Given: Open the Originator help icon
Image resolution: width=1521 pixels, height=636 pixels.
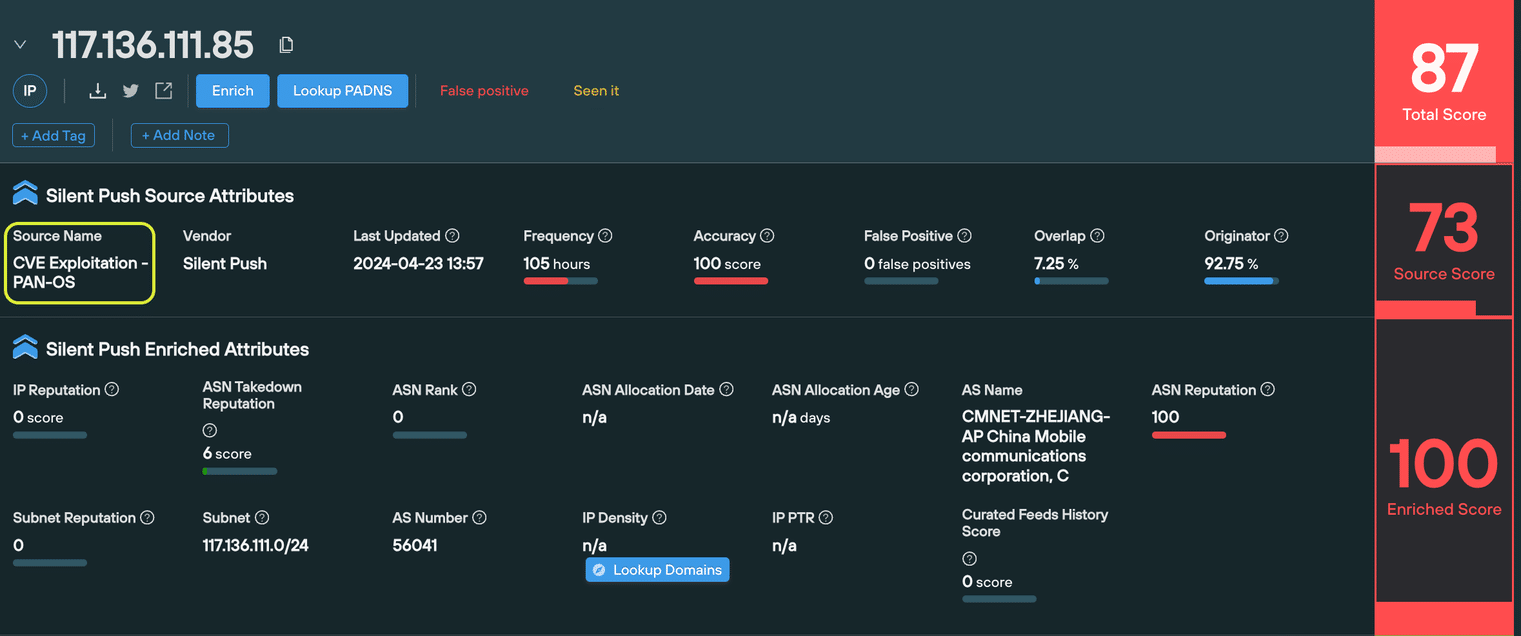Looking at the screenshot, I should point(1281,236).
